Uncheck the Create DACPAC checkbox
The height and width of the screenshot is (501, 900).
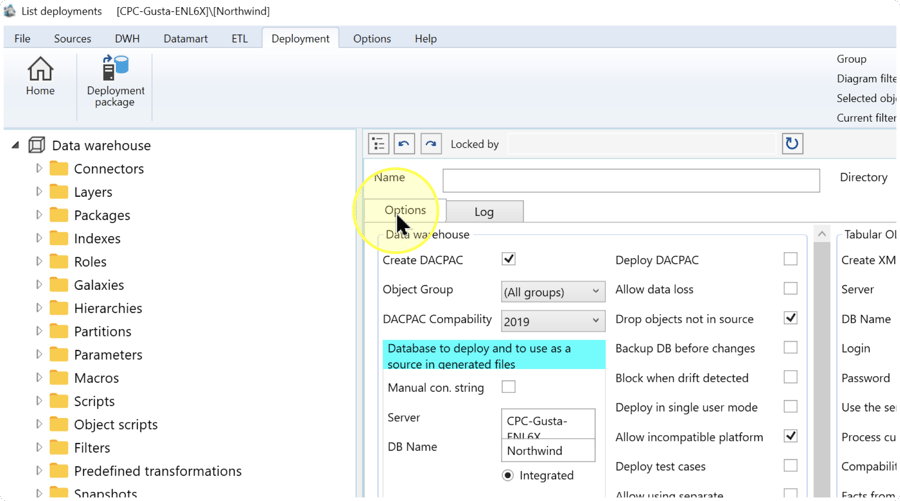click(509, 259)
